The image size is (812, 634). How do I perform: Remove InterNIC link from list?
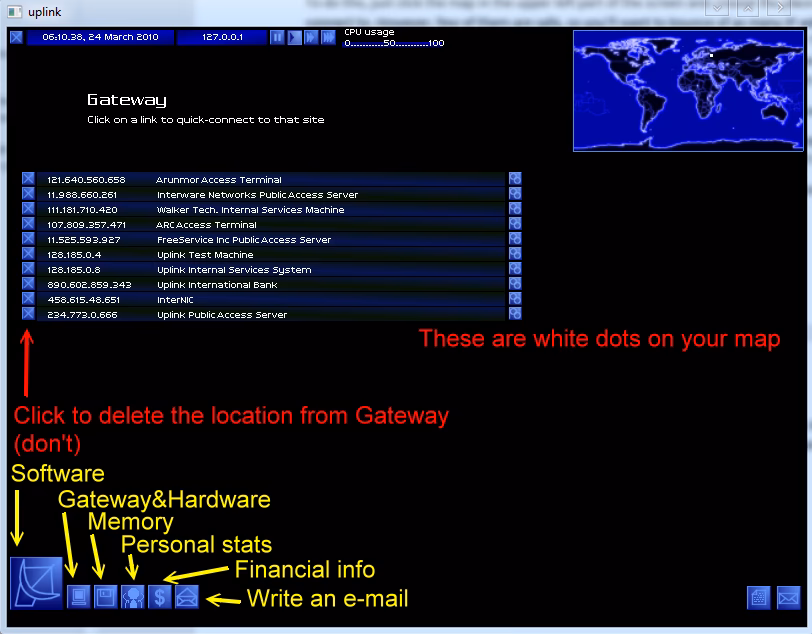(x=28, y=299)
